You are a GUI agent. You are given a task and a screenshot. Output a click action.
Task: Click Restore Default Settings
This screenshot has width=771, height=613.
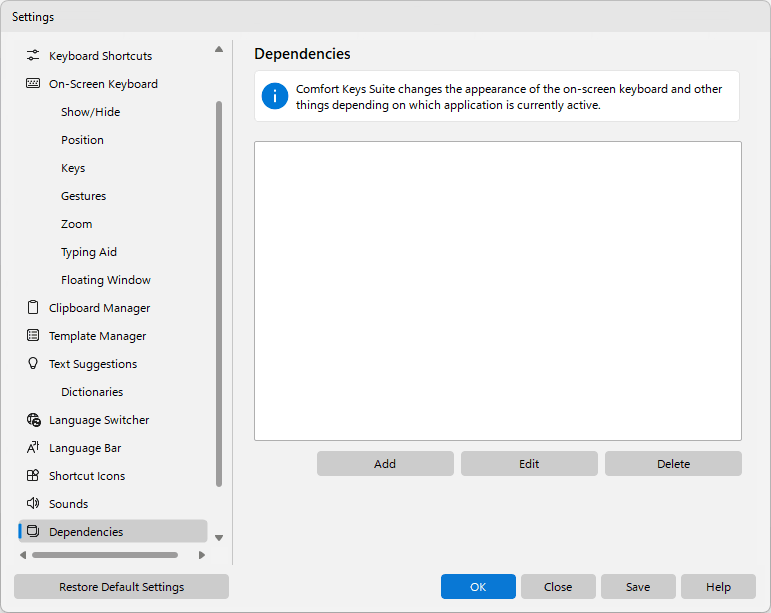121,586
